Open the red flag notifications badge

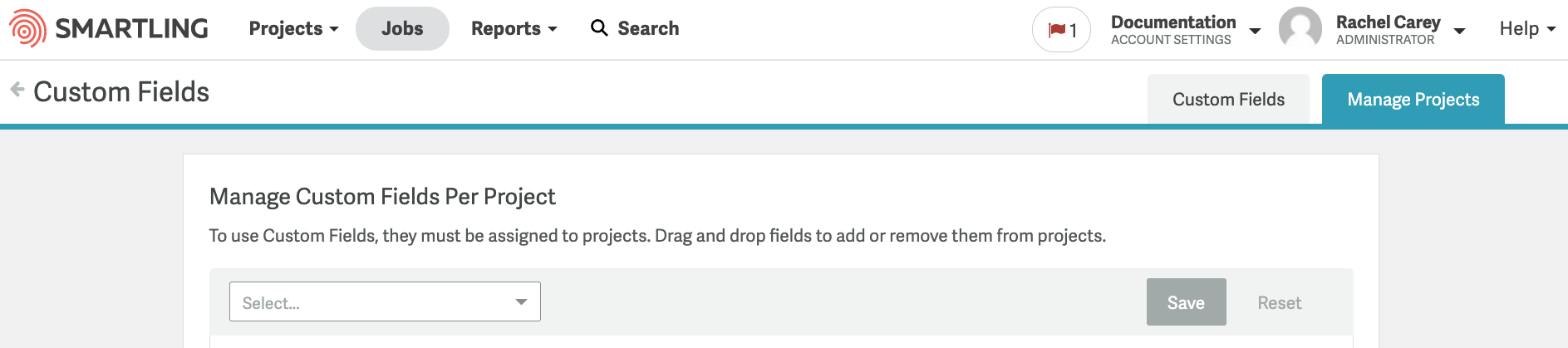click(1061, 30)
